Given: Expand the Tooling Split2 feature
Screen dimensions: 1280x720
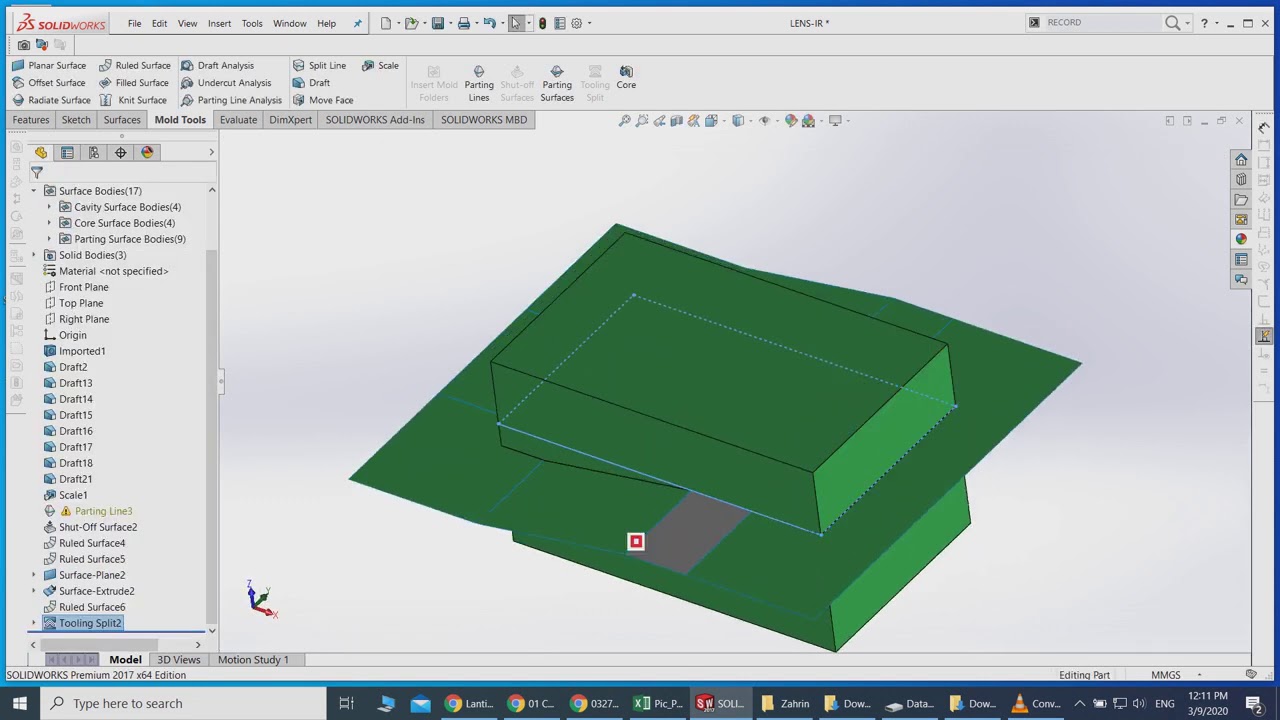Looking at the screenshot, I should (x=34, y=623).
